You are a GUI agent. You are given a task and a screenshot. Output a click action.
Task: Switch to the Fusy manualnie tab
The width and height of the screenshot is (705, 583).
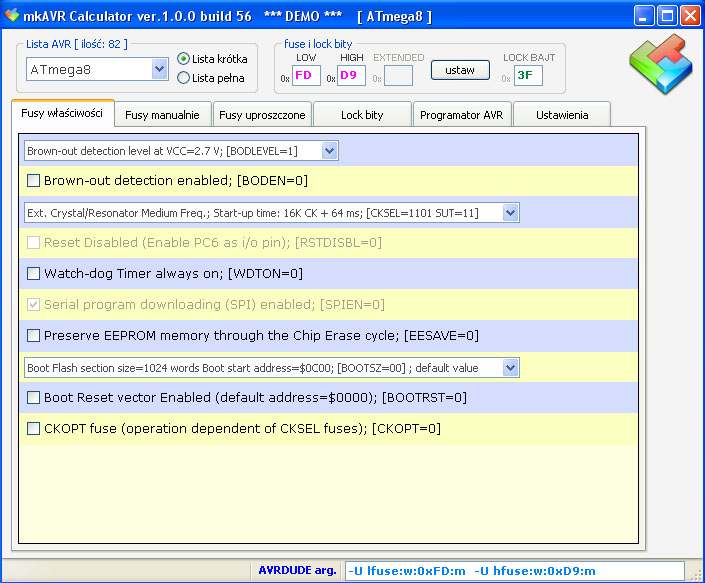[x=162, y=115]
